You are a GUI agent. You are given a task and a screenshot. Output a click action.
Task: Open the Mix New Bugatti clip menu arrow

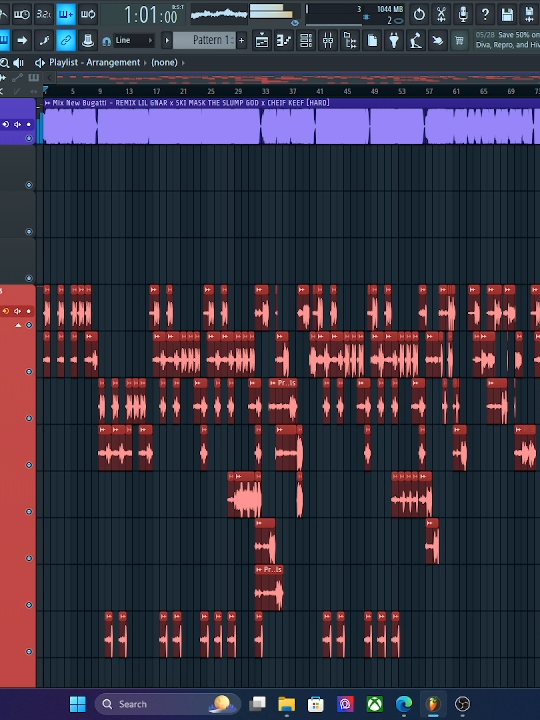[47, 103]
